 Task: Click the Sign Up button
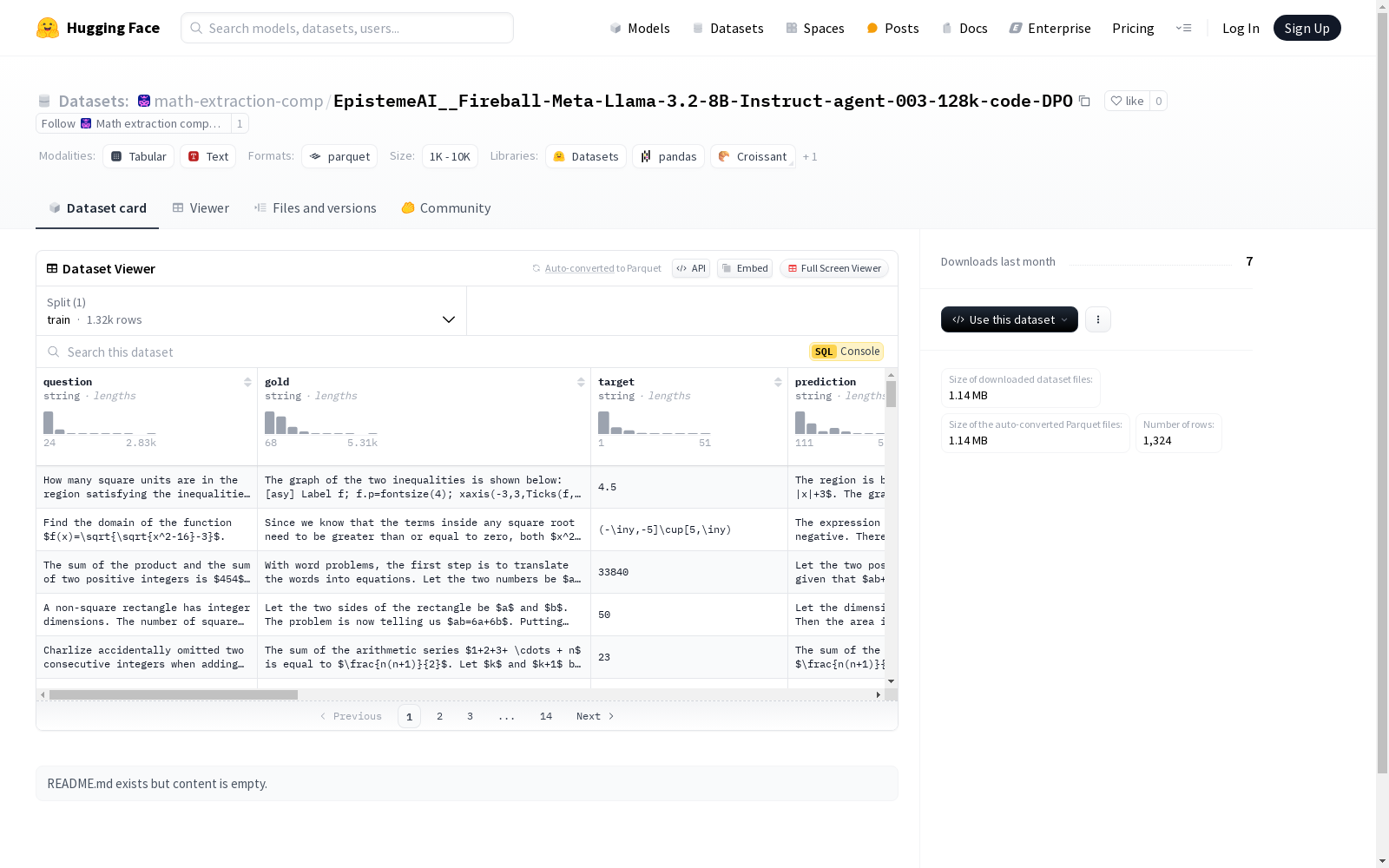click(1307, 28)
